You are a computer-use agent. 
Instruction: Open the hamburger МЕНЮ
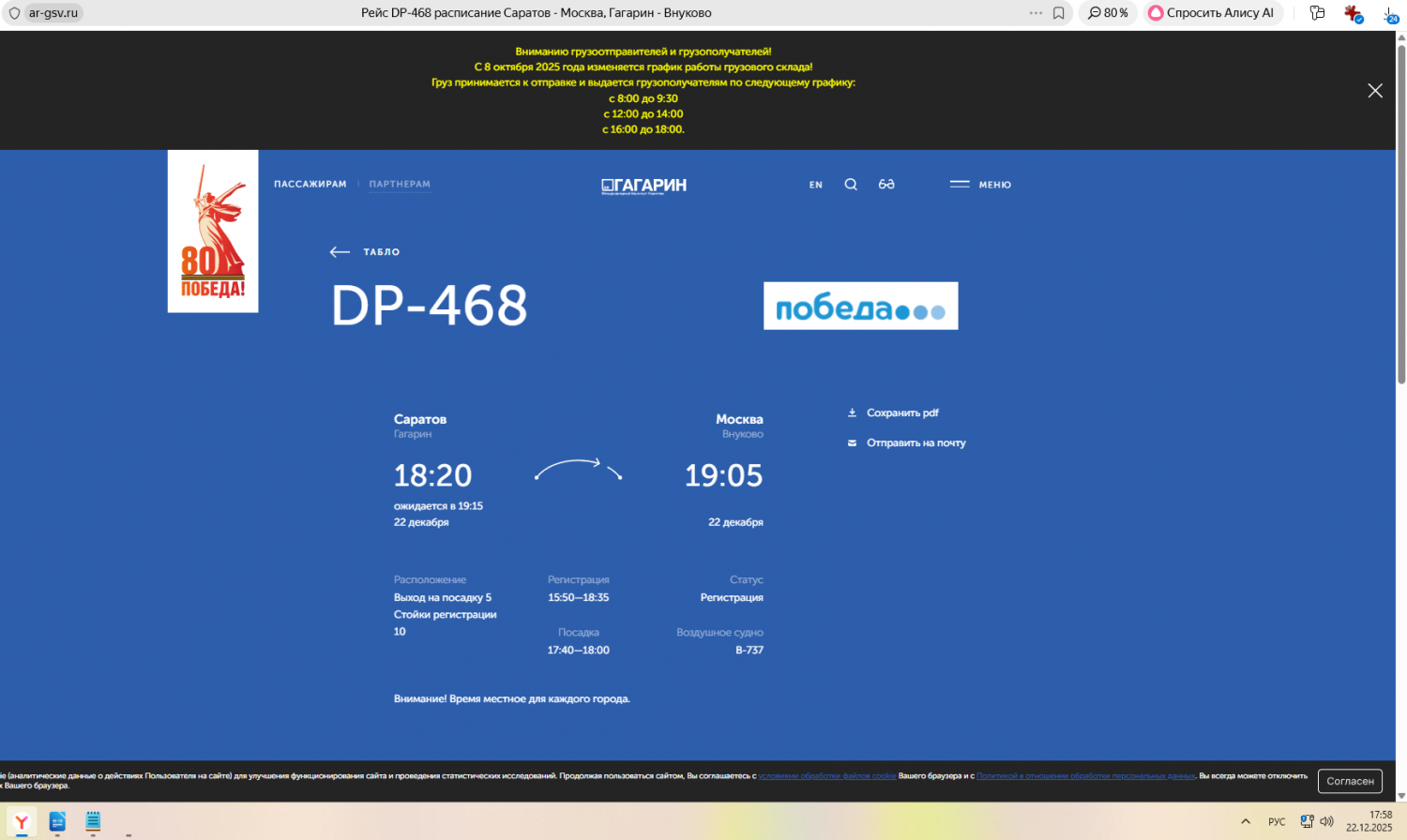click(980, 185)
